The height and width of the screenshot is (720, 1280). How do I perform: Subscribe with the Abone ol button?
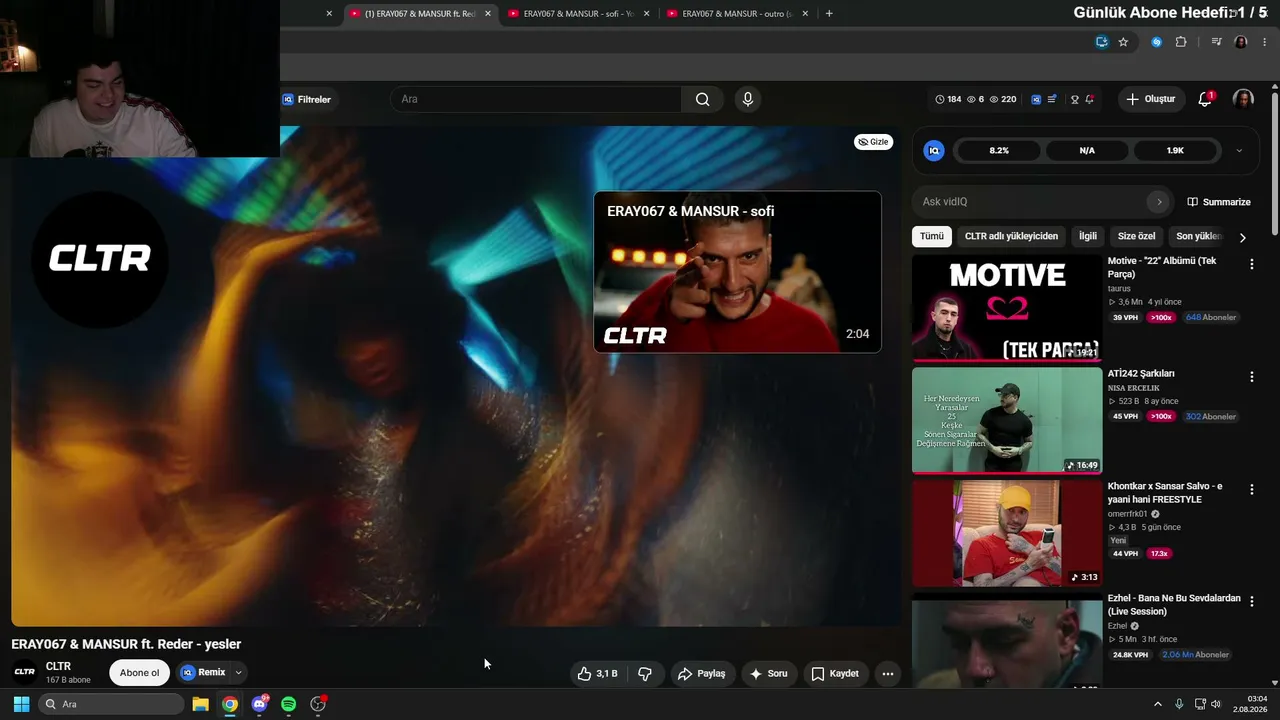pos(139,673)
